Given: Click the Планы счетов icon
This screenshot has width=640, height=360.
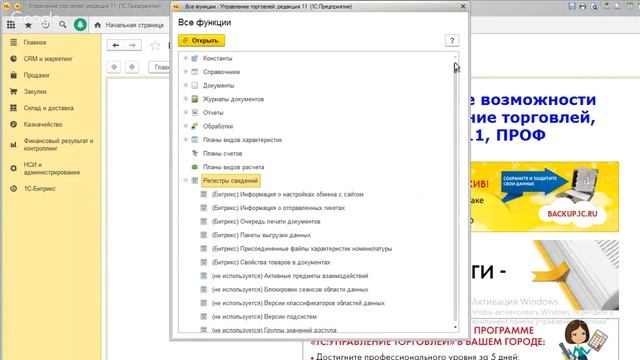Looking at the screenshot, I should coord(195,153).
